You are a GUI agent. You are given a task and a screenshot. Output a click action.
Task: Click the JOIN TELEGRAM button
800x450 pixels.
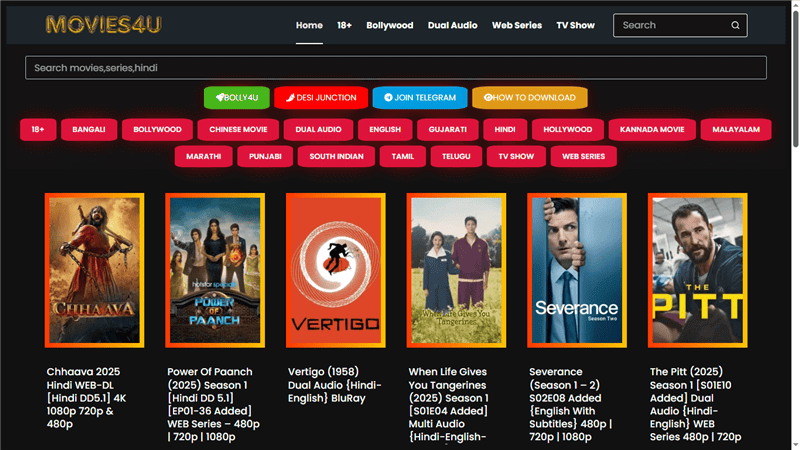(x=420, y=97)
